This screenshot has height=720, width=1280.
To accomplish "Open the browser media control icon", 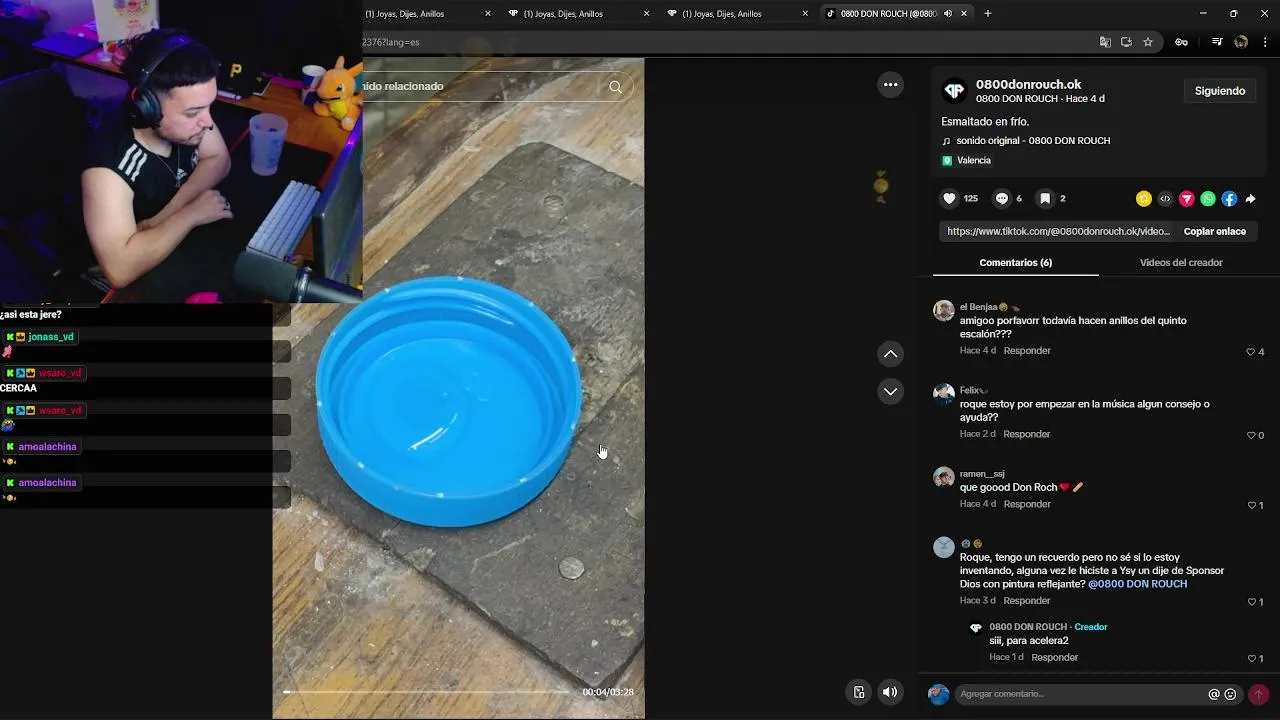I will click(x=1217, y=42).
